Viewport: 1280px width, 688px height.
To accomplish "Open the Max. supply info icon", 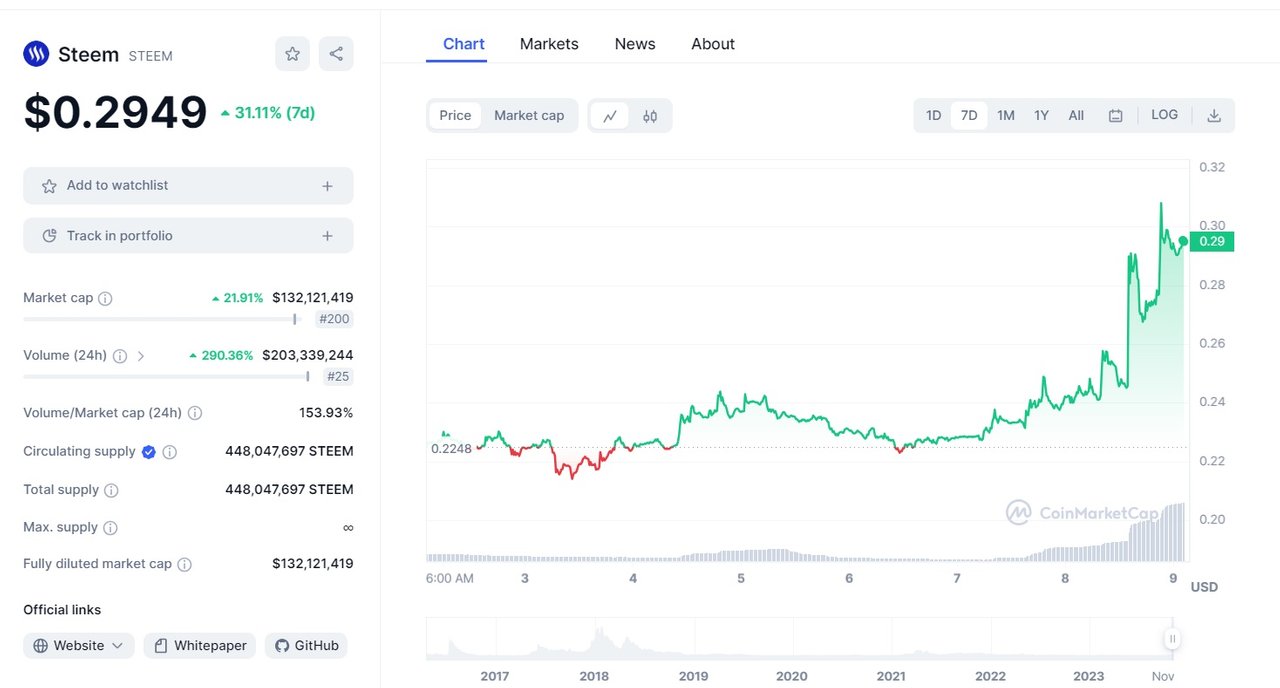I will pos(110,527).
